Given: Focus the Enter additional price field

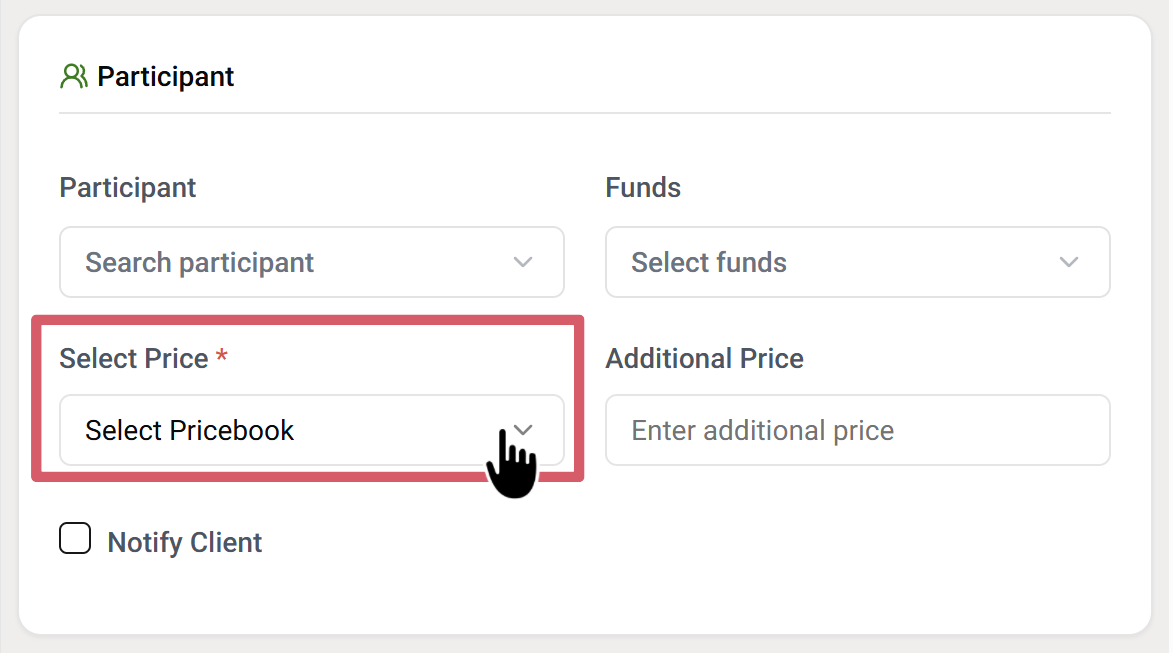Looking at the screenshot, I should pyautogui.click(x=857, y=430).
